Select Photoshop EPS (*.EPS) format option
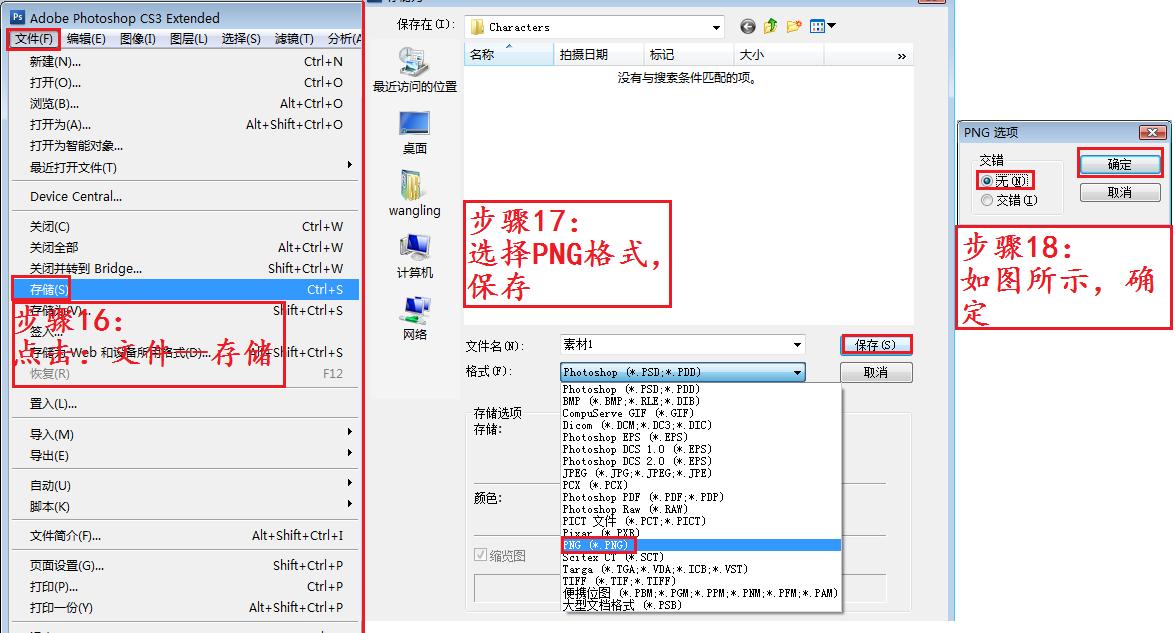Viewport: 1175px width, 633px height. (701, 437)
